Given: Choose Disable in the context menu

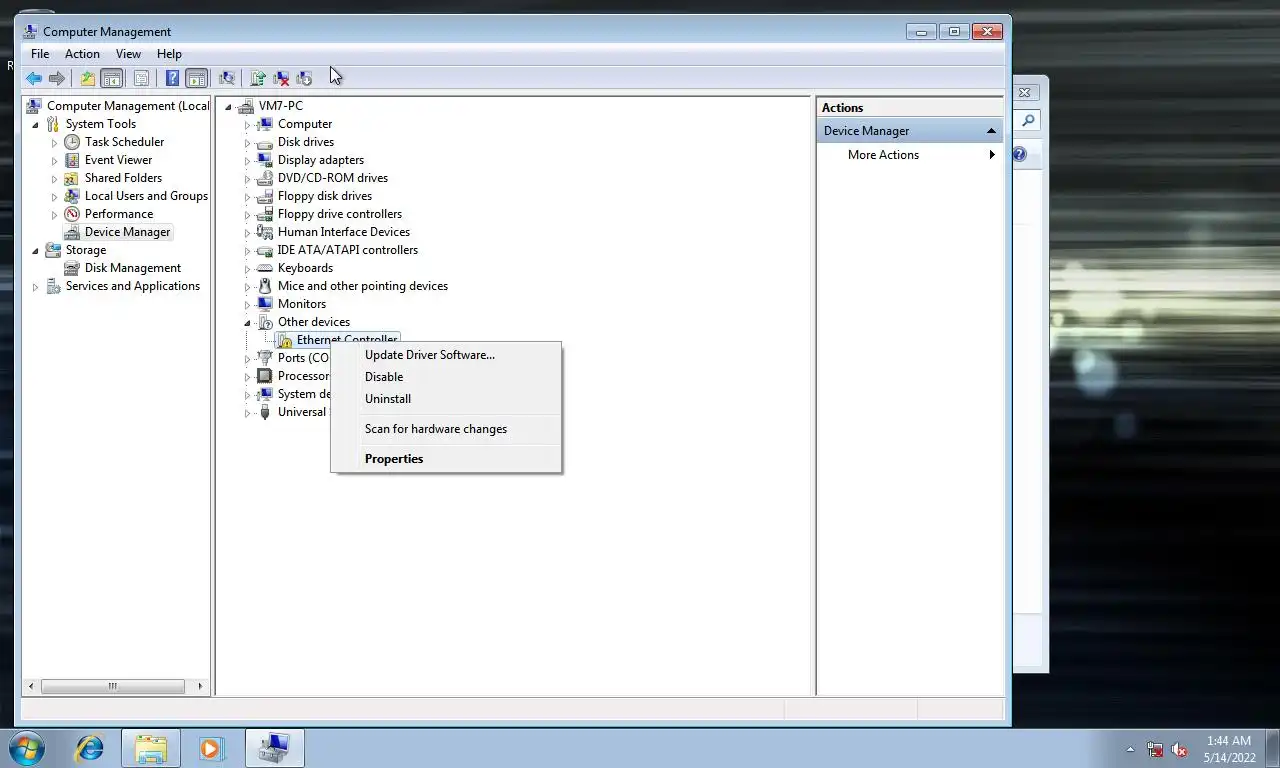Looking at the screenshot, I should click(x=446, y=377).
